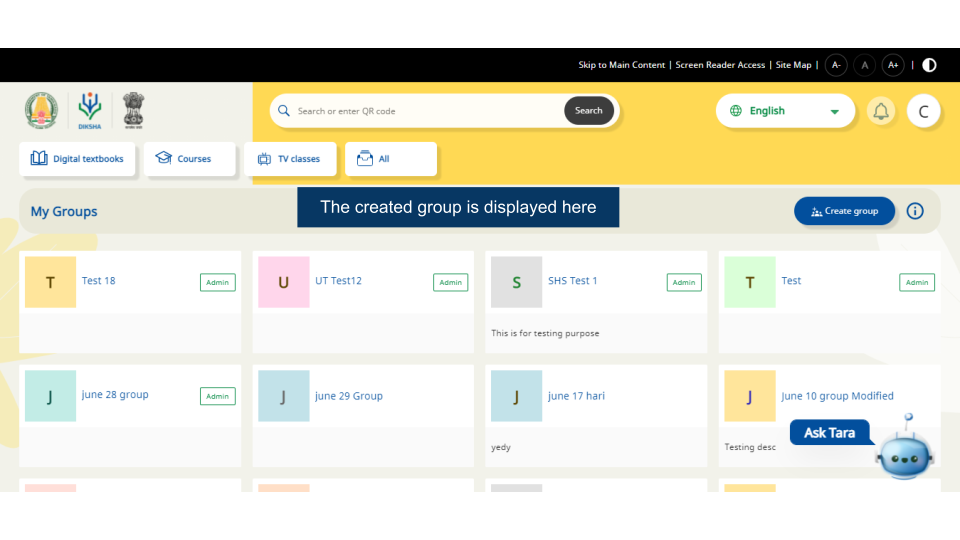Viewport: 960px width, 540px height.
Task: Decrease font size with A- button
Action: [x=836, y=65]
